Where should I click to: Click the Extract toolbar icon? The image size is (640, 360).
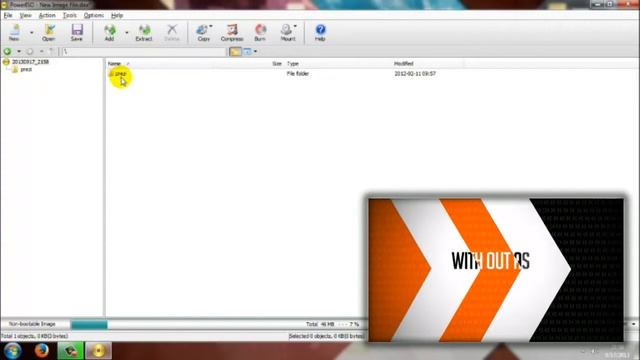(x=144, y=32)
